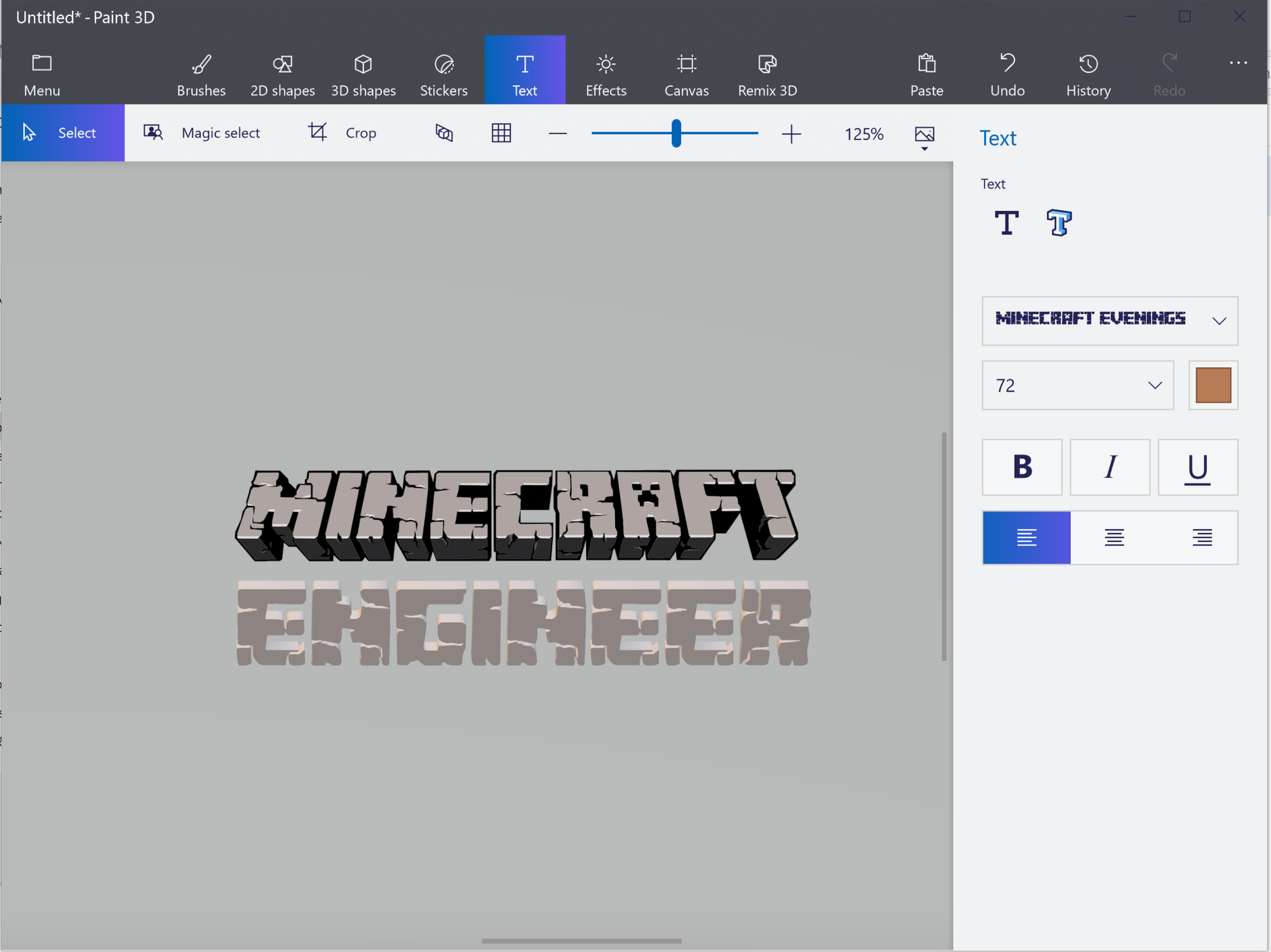The height and width of the screenshot is (952, 1271).
Task: Undo the last action
Action: pyautogui.click(x=1007, y=75)
